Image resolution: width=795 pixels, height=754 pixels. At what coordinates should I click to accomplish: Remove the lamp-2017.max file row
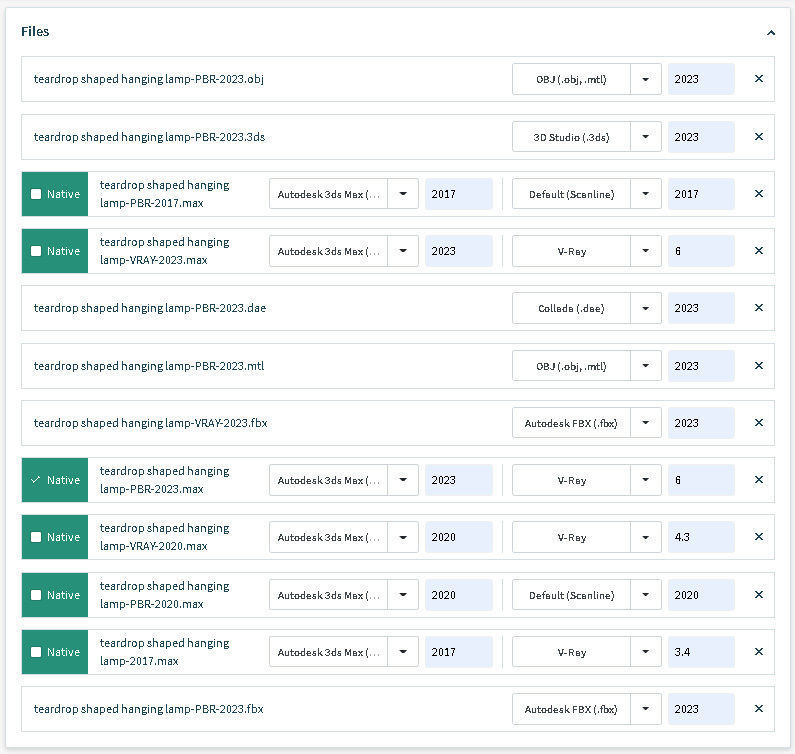click(x=758, y=652)
